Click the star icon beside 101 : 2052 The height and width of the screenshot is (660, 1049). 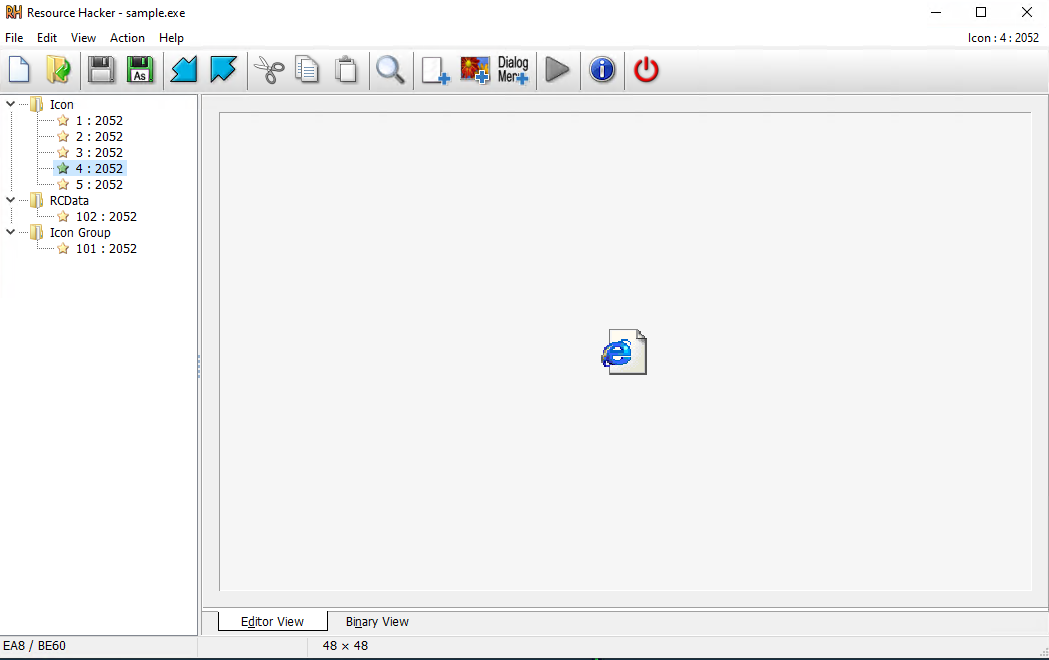[x=63, y=249]
